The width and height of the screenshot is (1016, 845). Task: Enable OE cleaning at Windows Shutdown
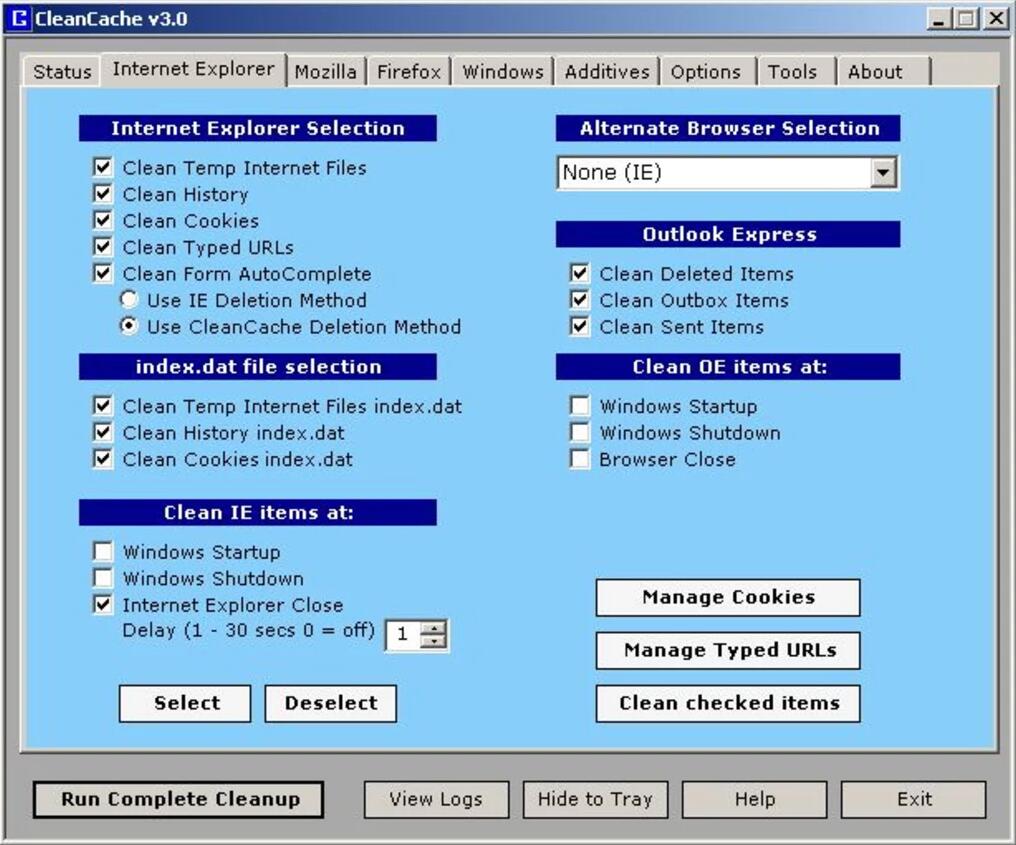click(x=579, y=432)
